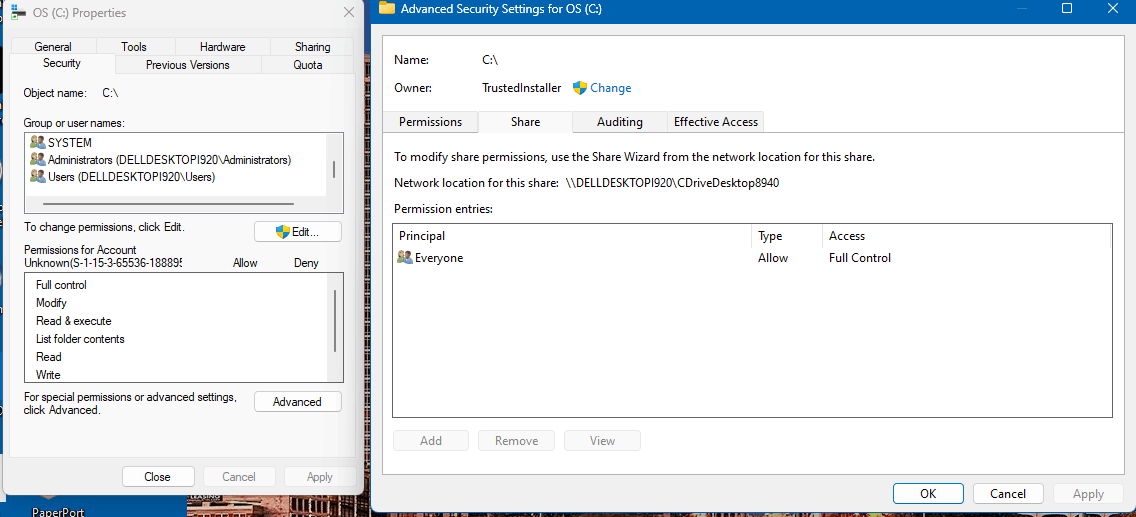The image size is (1136, 517).
Task: Select SYSTEM in group or user names
Action: 70,143
